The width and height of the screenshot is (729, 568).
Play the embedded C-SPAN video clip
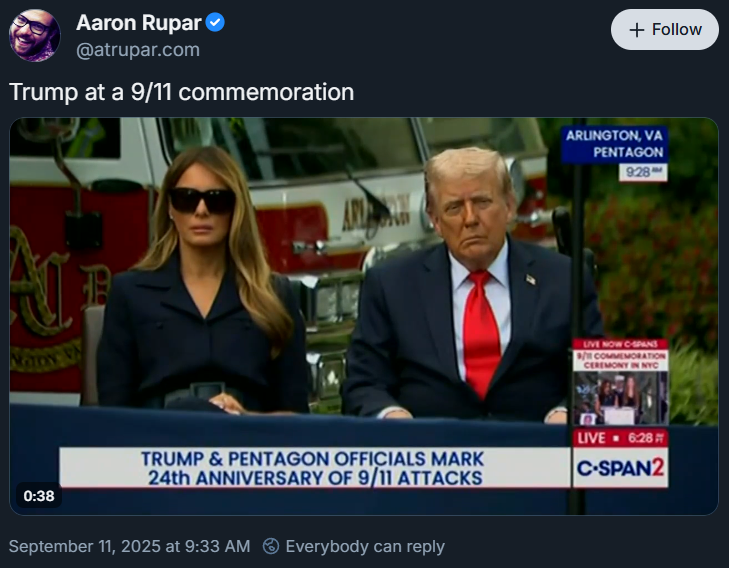click(364, 316)
